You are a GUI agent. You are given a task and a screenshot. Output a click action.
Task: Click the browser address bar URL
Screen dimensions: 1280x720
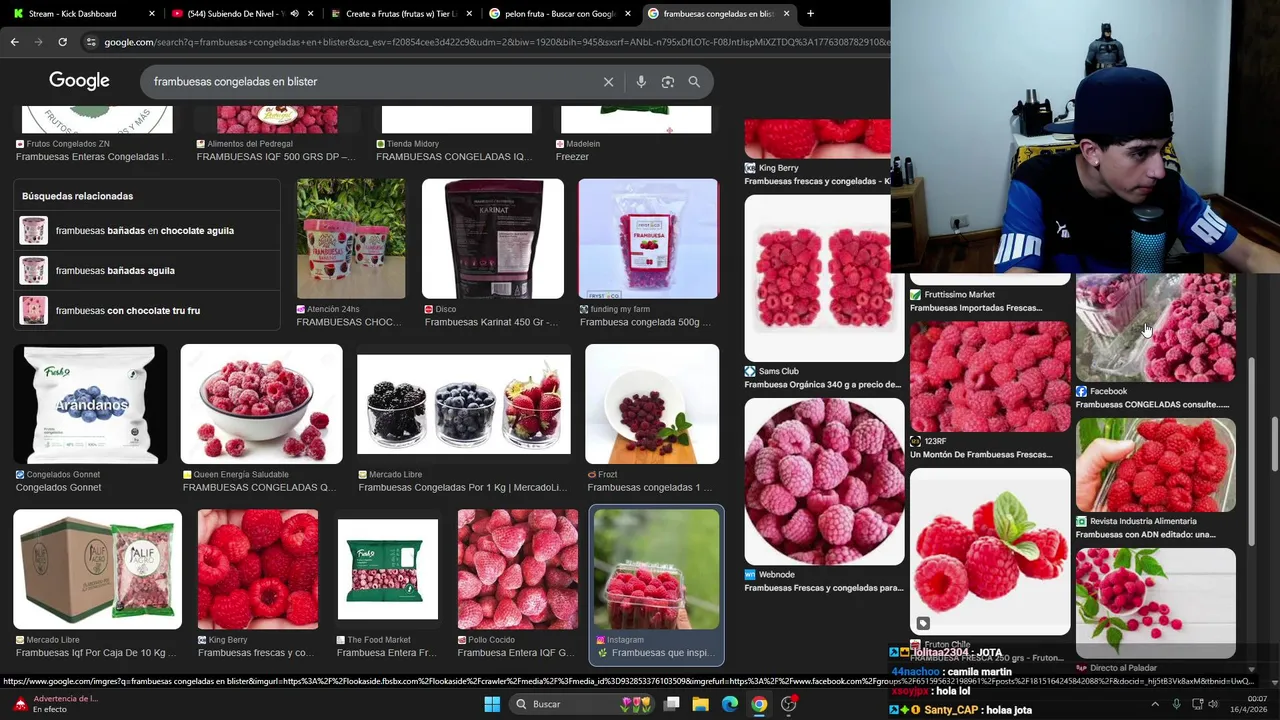tap(495, 42)
